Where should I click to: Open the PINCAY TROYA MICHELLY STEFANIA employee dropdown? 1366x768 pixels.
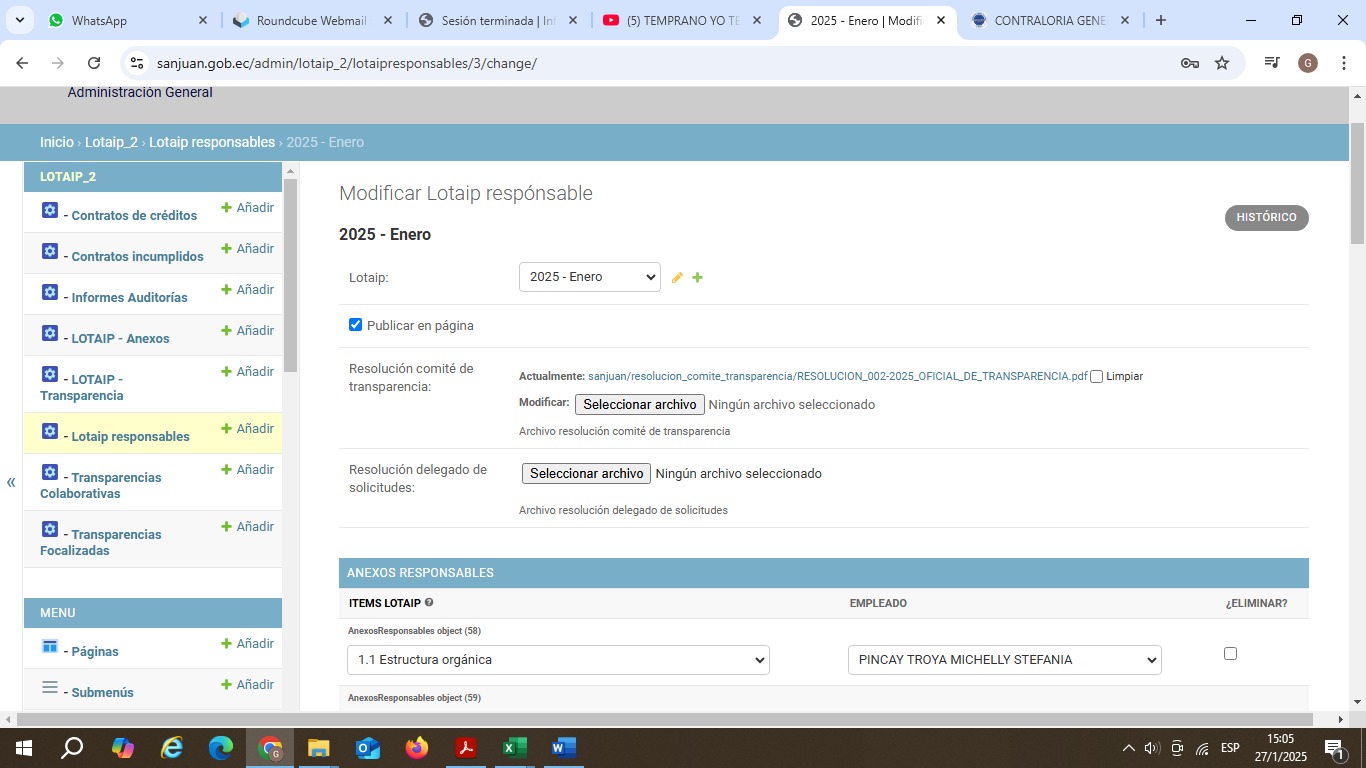(1004, 660)
